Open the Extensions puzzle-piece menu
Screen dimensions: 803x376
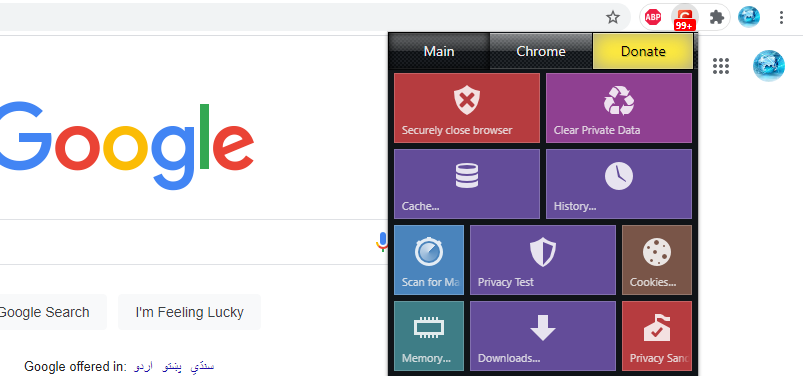[x=716, y=17]
